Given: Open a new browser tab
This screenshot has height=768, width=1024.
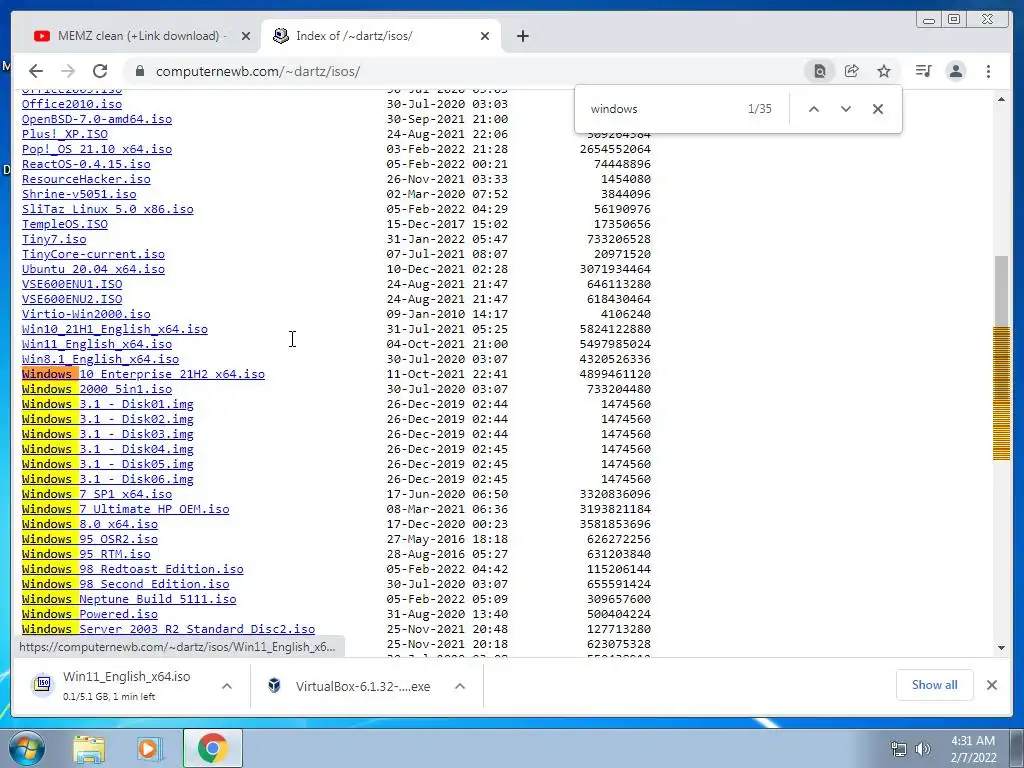Looking at the screenshot, I should 522,36.
